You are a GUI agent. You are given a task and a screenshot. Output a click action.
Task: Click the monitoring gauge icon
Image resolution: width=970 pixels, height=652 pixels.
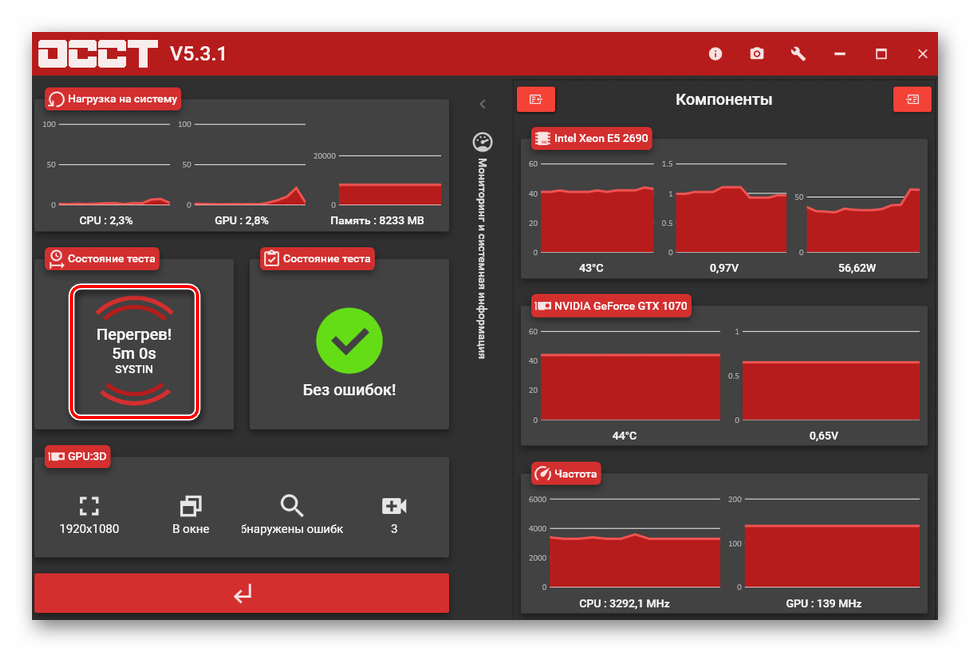(x=483, y=142)
